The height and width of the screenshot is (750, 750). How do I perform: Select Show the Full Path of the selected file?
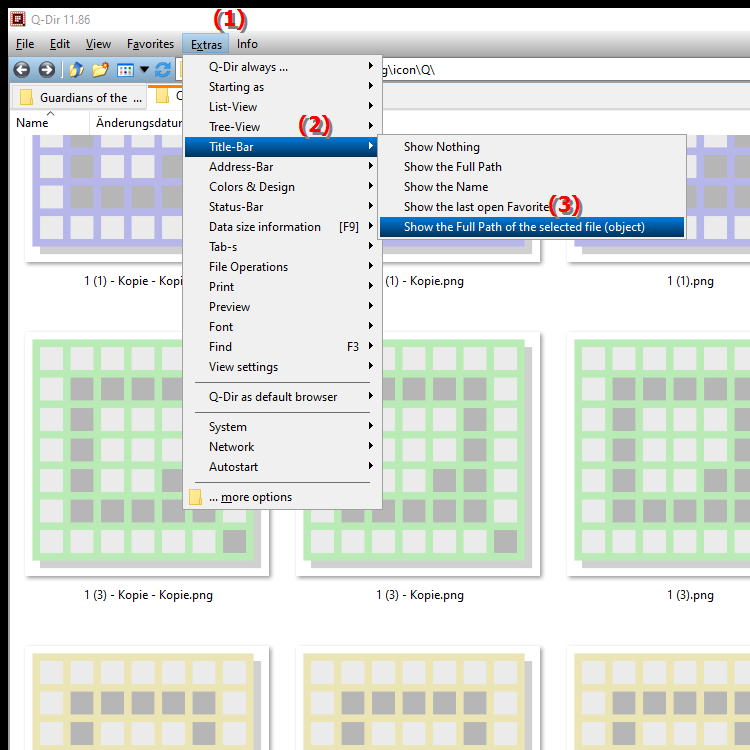pos(532,227)
